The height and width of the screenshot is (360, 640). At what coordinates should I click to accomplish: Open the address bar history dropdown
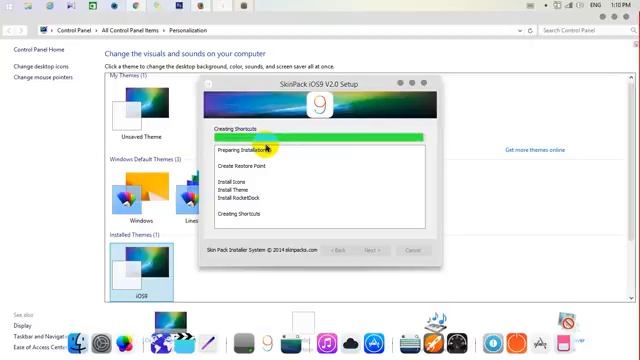[x=520, y=31]
